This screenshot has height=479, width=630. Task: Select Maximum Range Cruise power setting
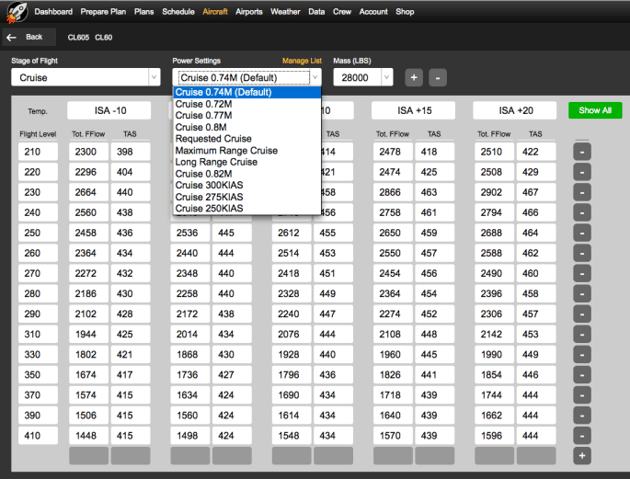point(225,150)
